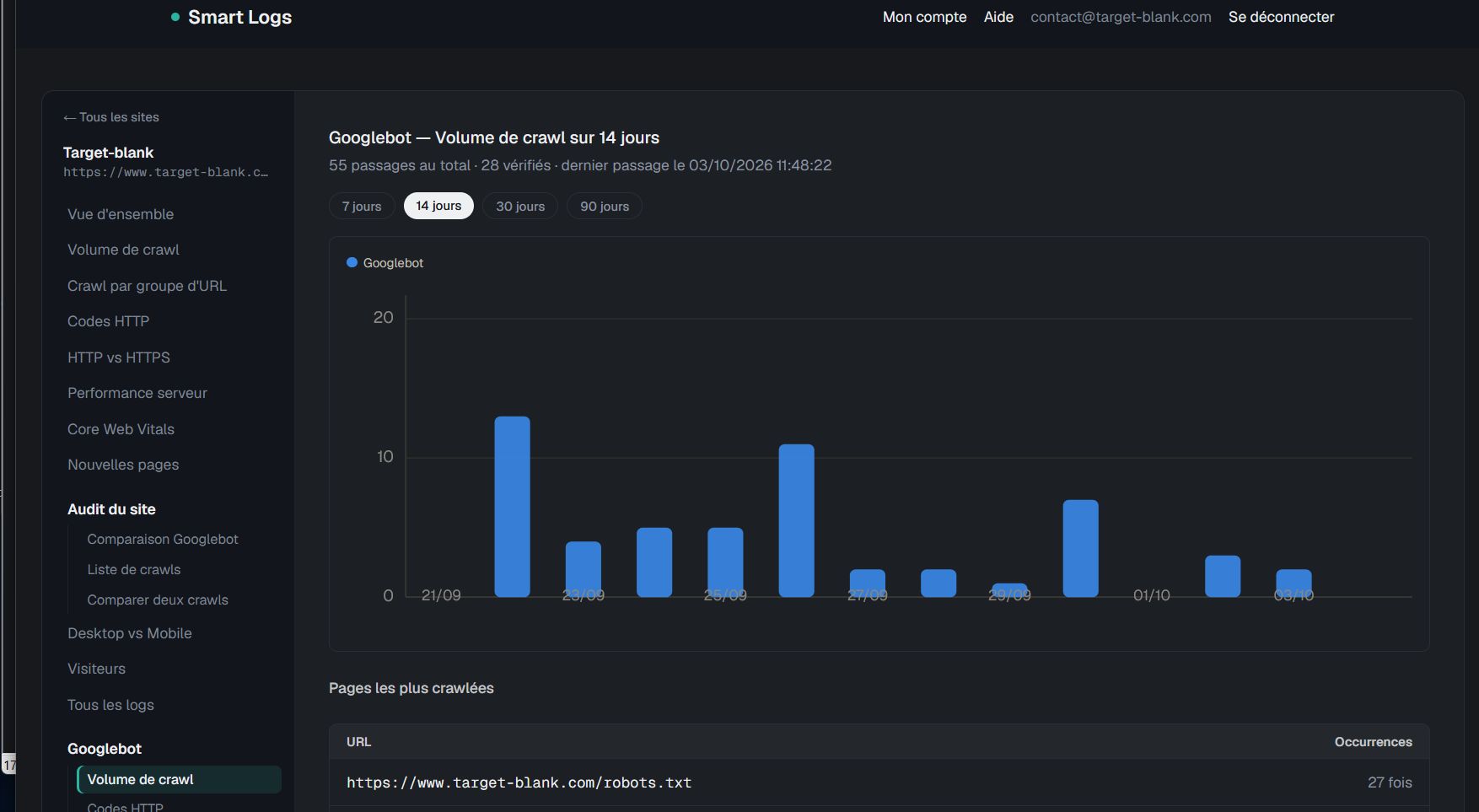Click contact@target-blank.com email text
The width and height of the screenshot is (1479, 812).
coord(1121,17)
